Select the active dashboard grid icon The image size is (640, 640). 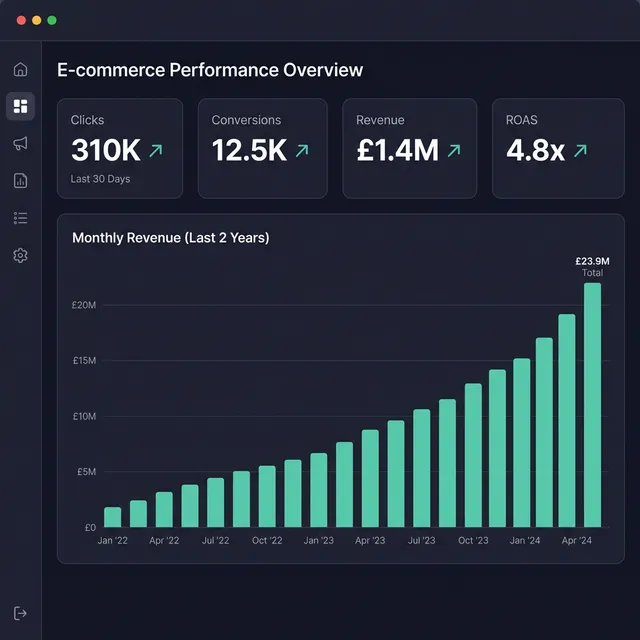tap(20, 107)
